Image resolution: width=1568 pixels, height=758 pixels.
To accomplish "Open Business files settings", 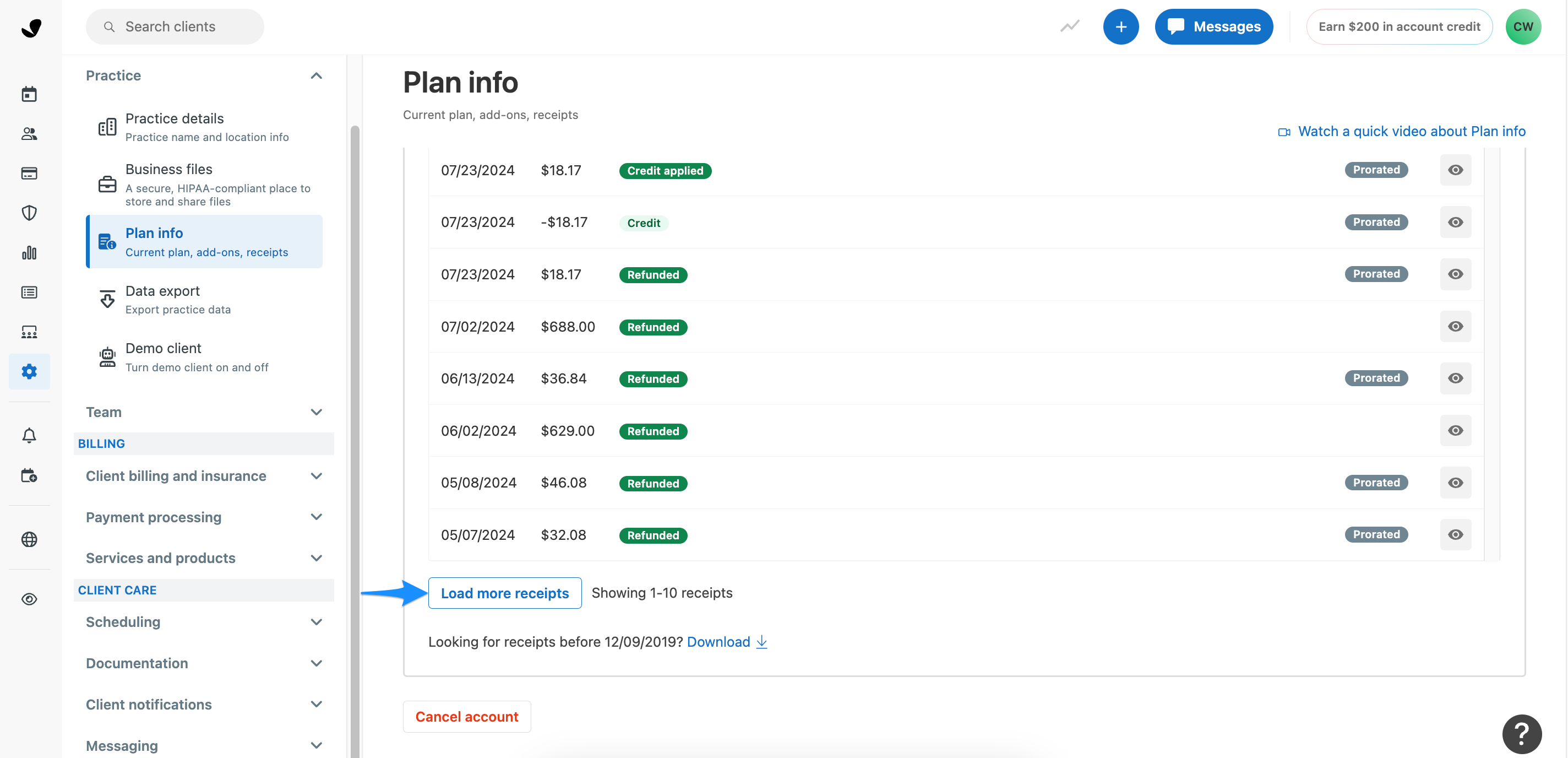I will tap(204, 184).
